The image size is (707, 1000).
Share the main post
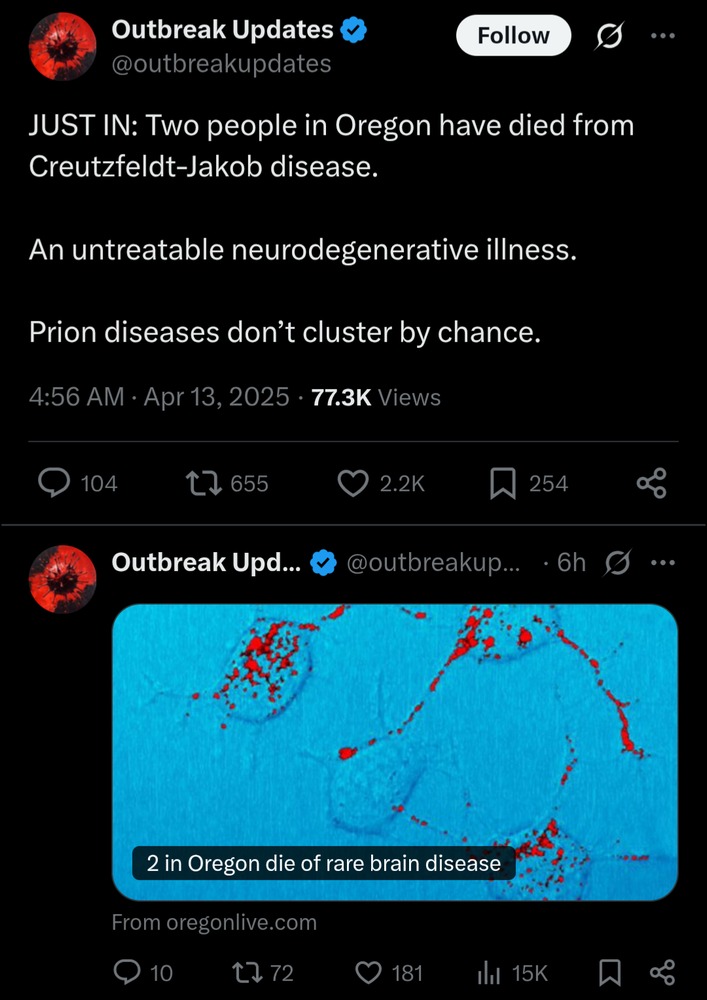coord(652,483)
